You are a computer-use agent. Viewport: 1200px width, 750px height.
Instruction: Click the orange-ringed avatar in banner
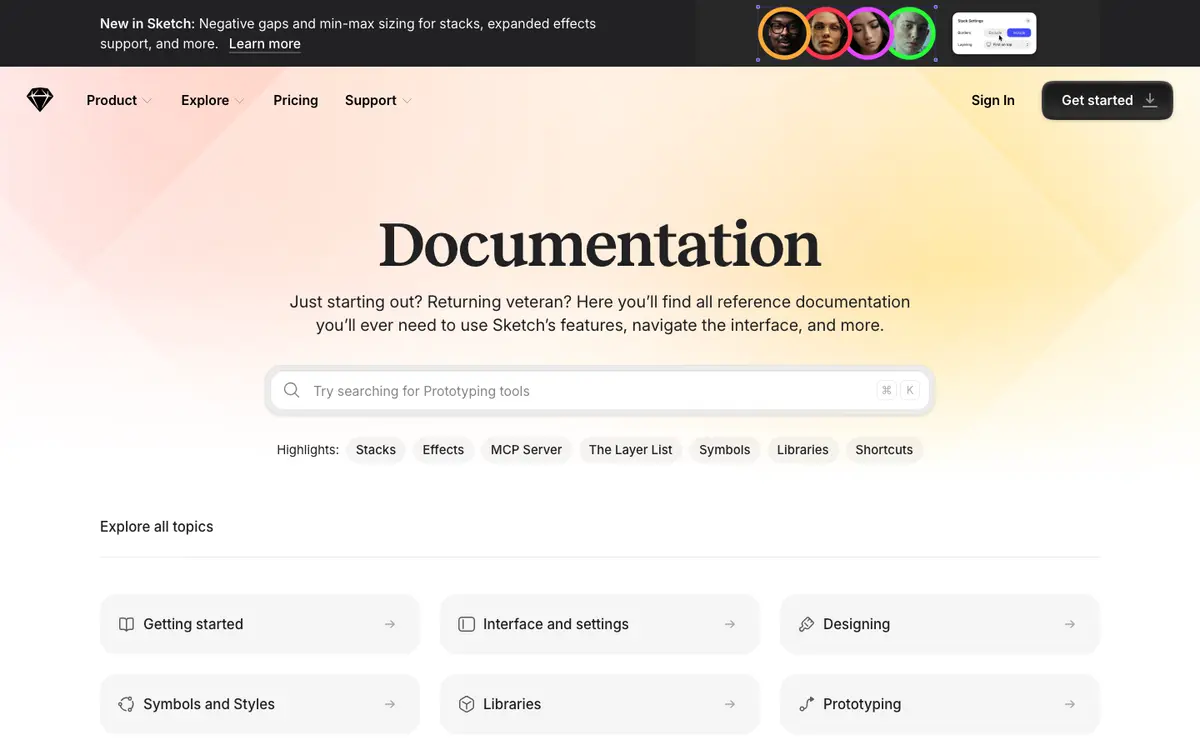(783, 33)
